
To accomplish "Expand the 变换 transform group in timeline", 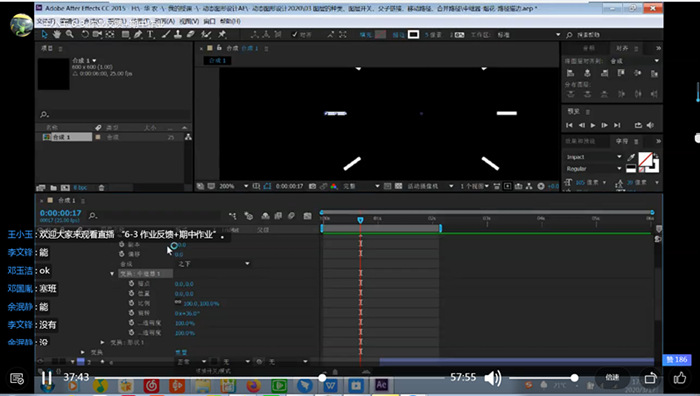I will [83, 352].
